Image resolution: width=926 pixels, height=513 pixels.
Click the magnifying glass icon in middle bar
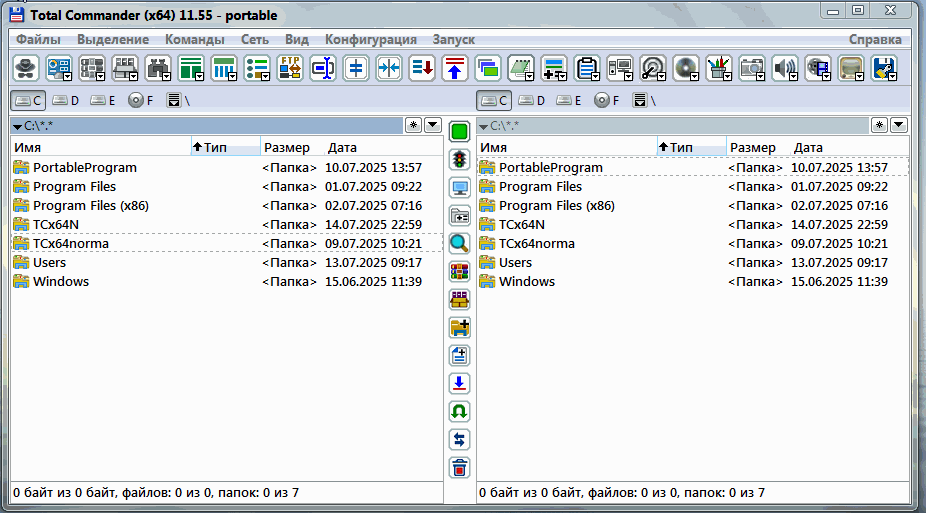[459, 243]
